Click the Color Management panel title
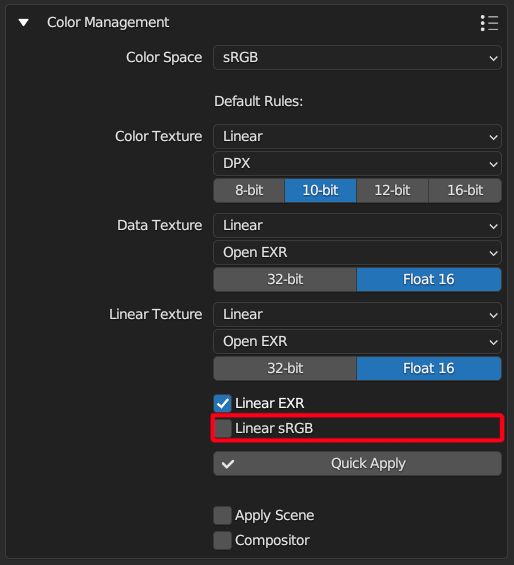 (x=108, y=23)
